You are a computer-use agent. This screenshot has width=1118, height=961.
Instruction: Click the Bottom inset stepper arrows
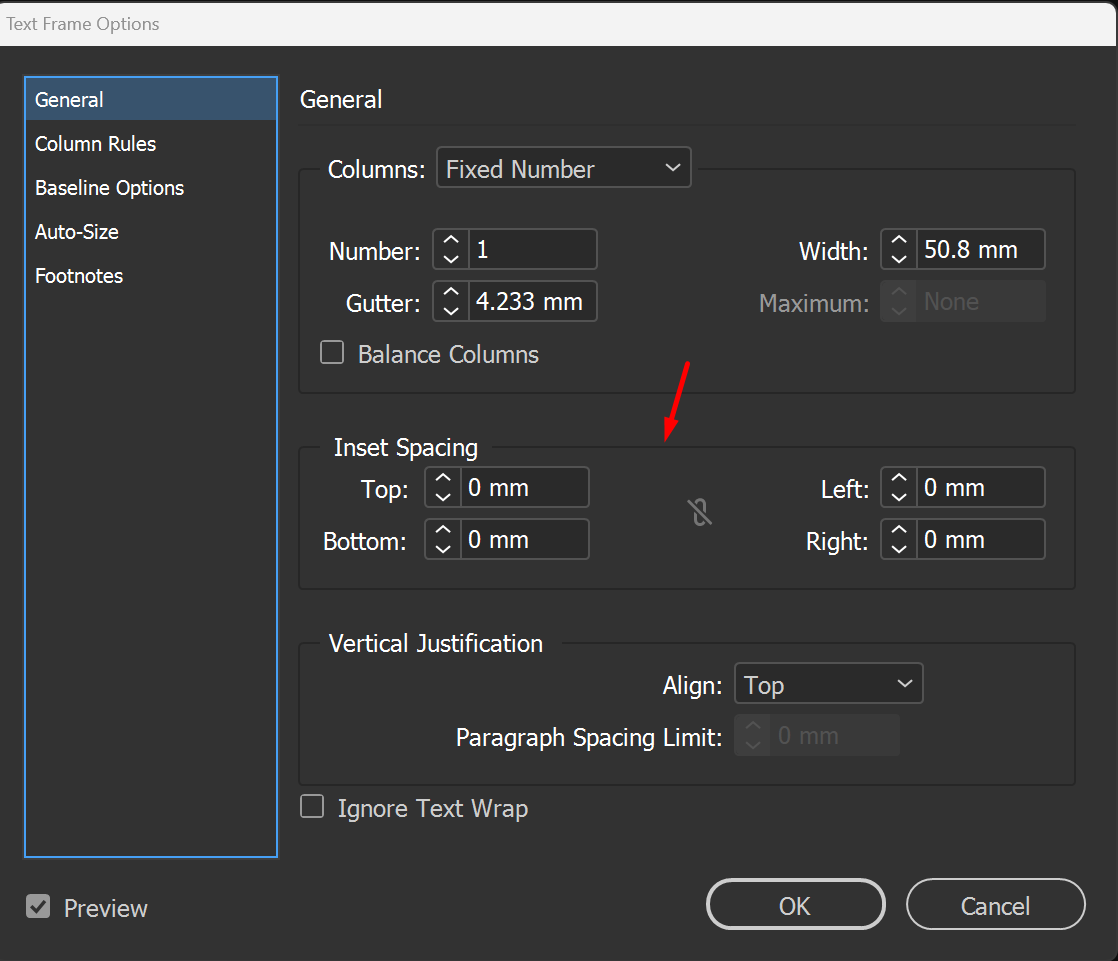(443, 540)
